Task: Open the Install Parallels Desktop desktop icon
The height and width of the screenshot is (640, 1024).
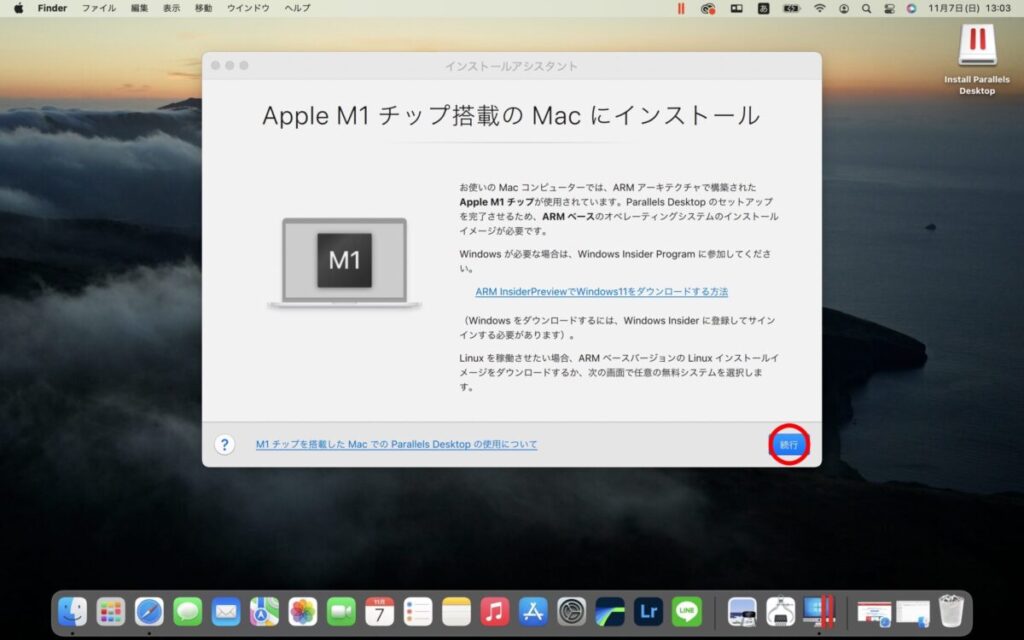Action: [x=976, y=60]
